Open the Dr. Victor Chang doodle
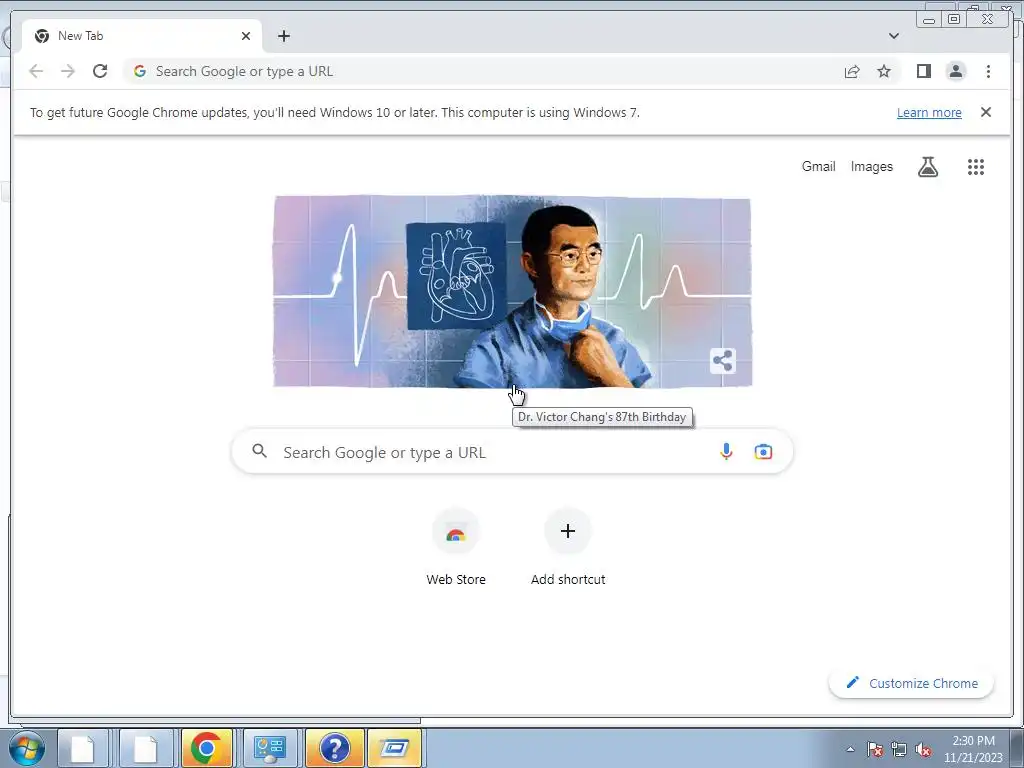 [512, 291]
